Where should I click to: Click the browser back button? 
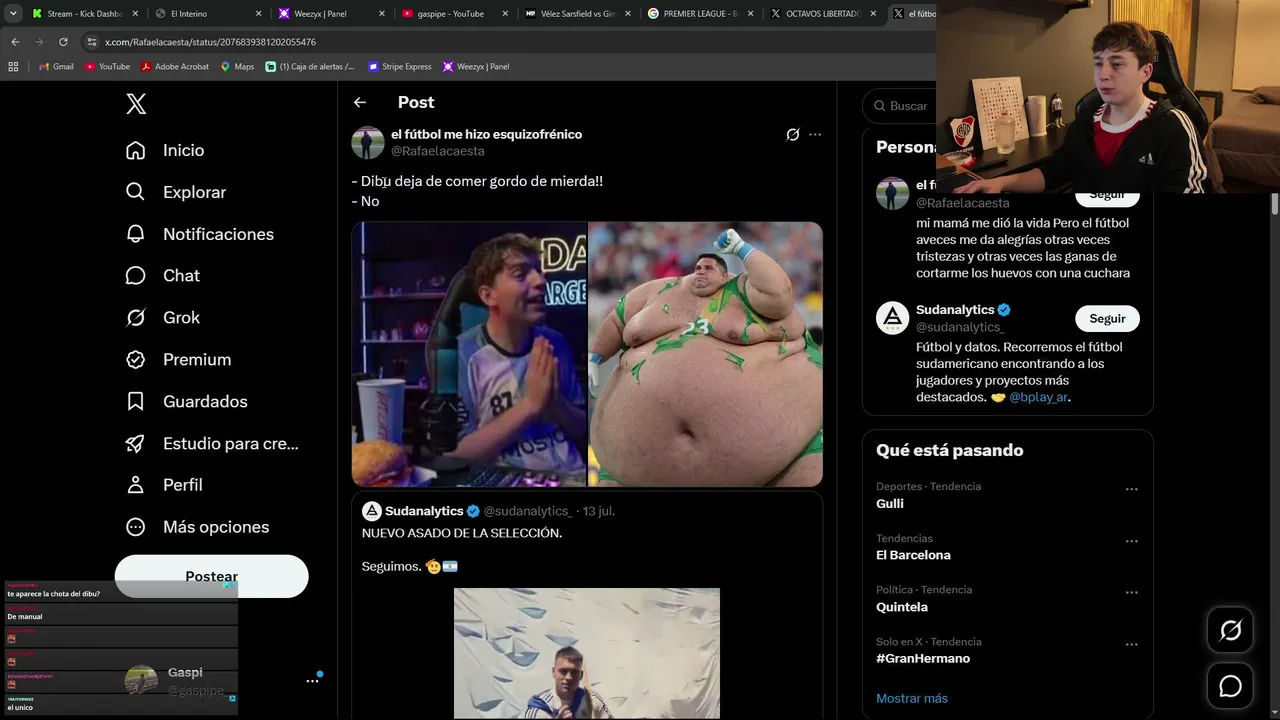(15, 42)
